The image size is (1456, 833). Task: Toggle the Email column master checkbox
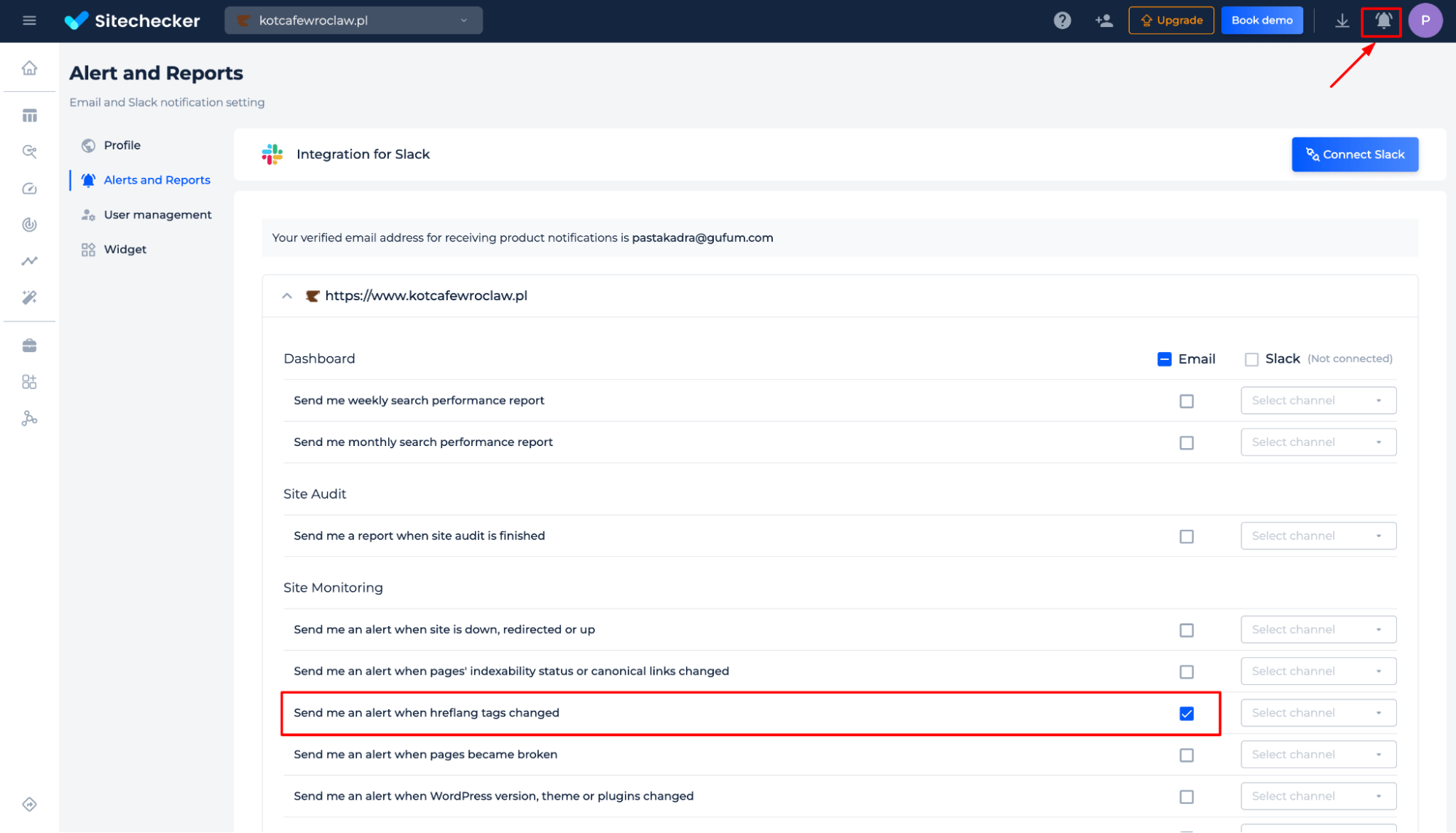1164,359
